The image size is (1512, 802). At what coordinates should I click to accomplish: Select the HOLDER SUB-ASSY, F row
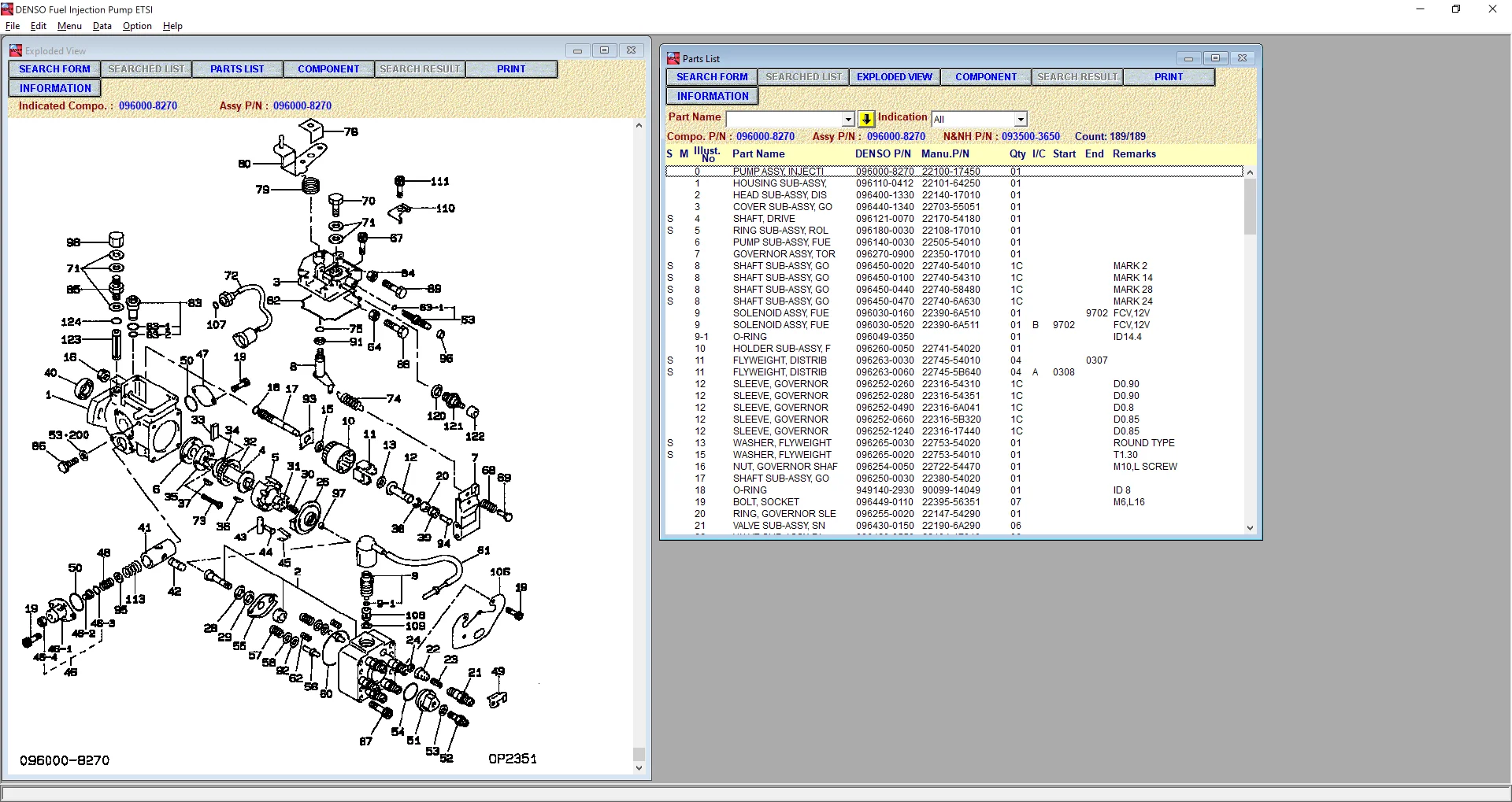tap(954, 349)
